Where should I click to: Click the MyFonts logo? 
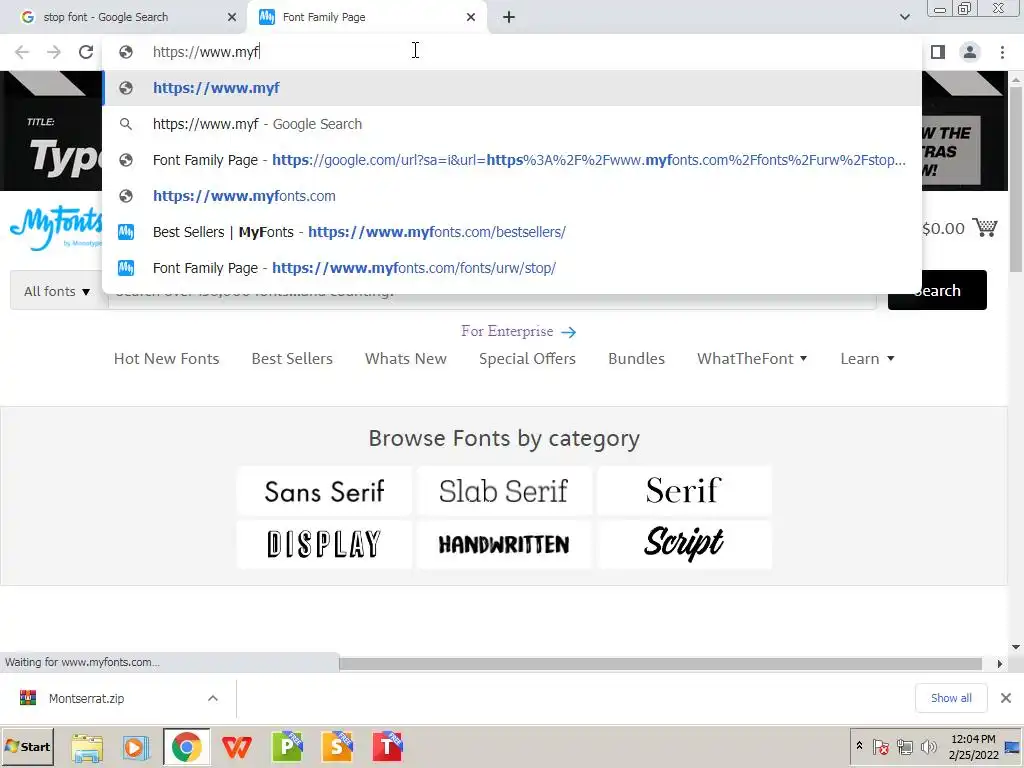tap(56, 227)
